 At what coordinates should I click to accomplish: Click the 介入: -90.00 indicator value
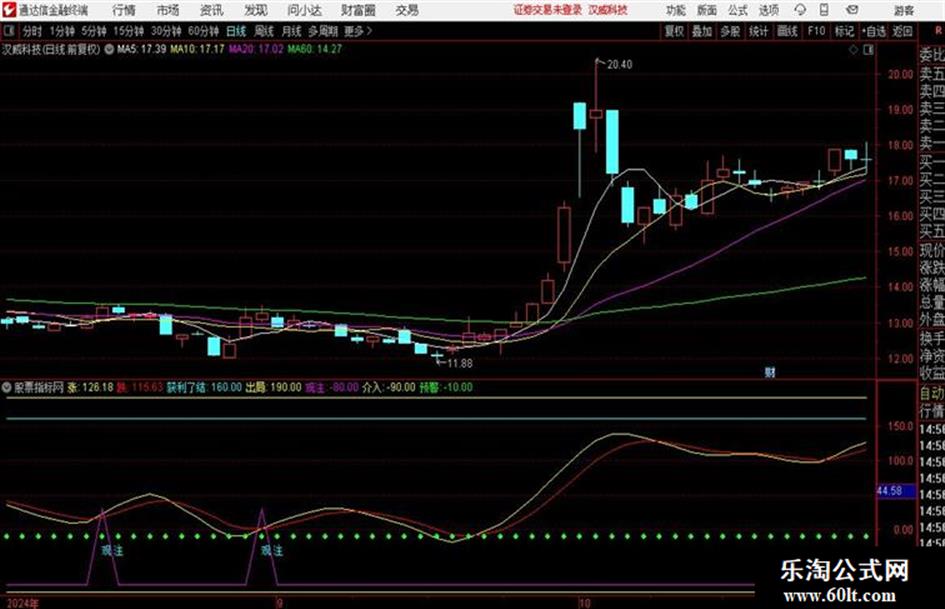389,387
